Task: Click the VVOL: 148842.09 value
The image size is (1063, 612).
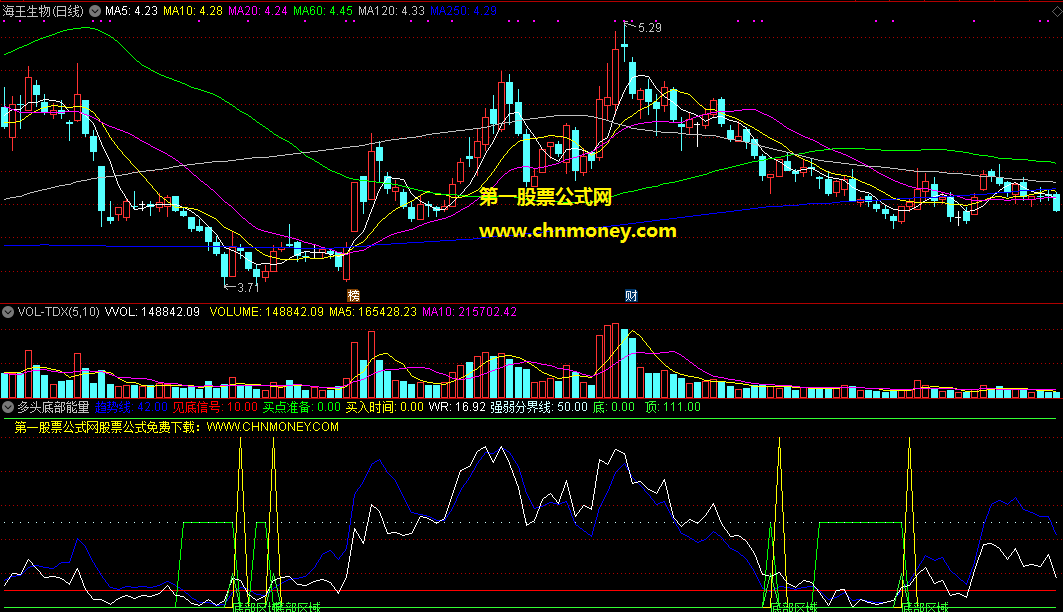Action: (x=153, y=312)
